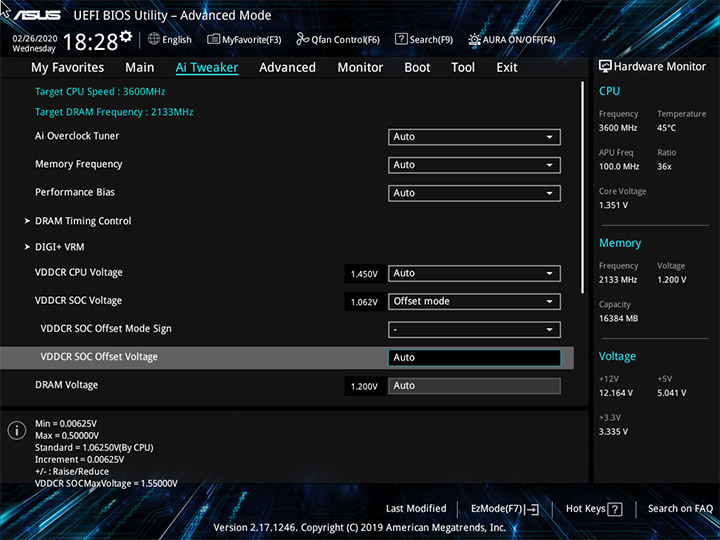Open Search on FAQ
The height and width of the screenshot is (540, 720).
click(681, 508)
